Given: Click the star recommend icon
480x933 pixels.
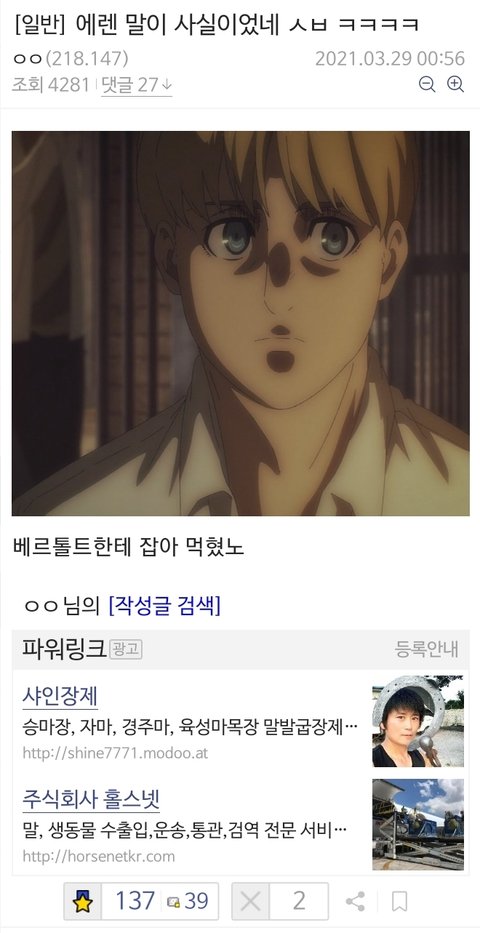Looking at the screenshot, I should 83,901.
